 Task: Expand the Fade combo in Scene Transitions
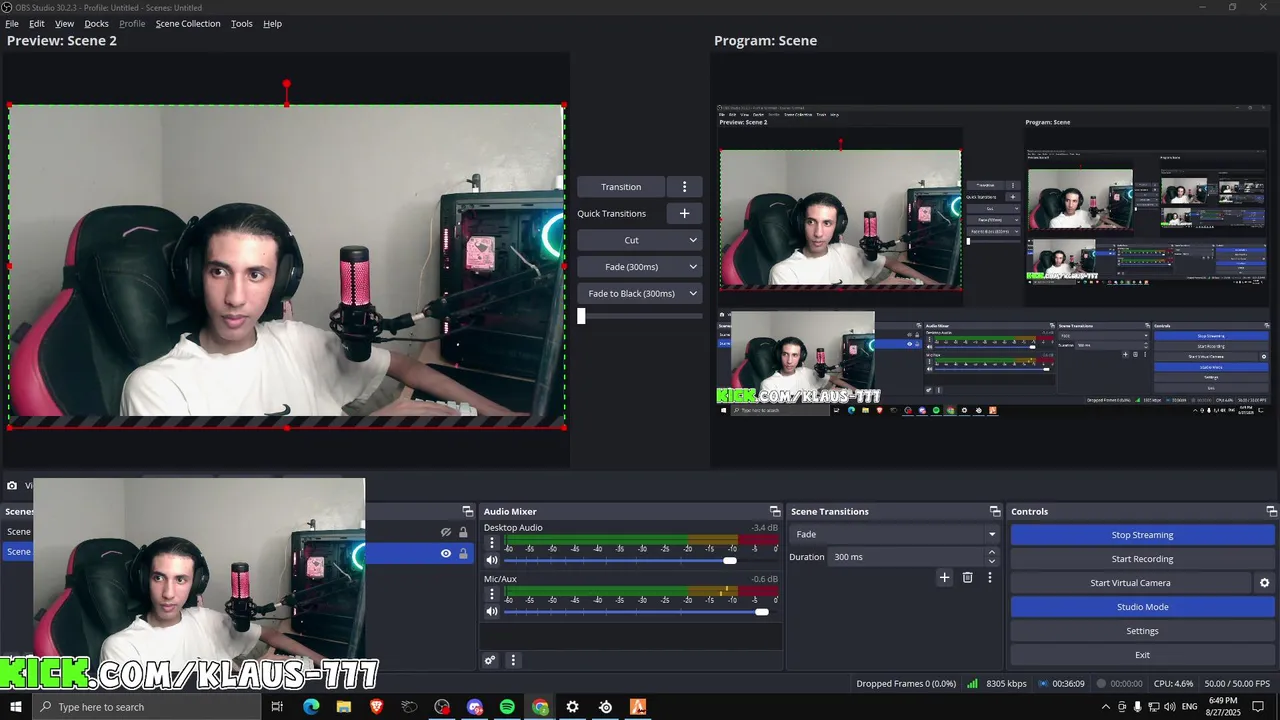[x=895, y=534]
